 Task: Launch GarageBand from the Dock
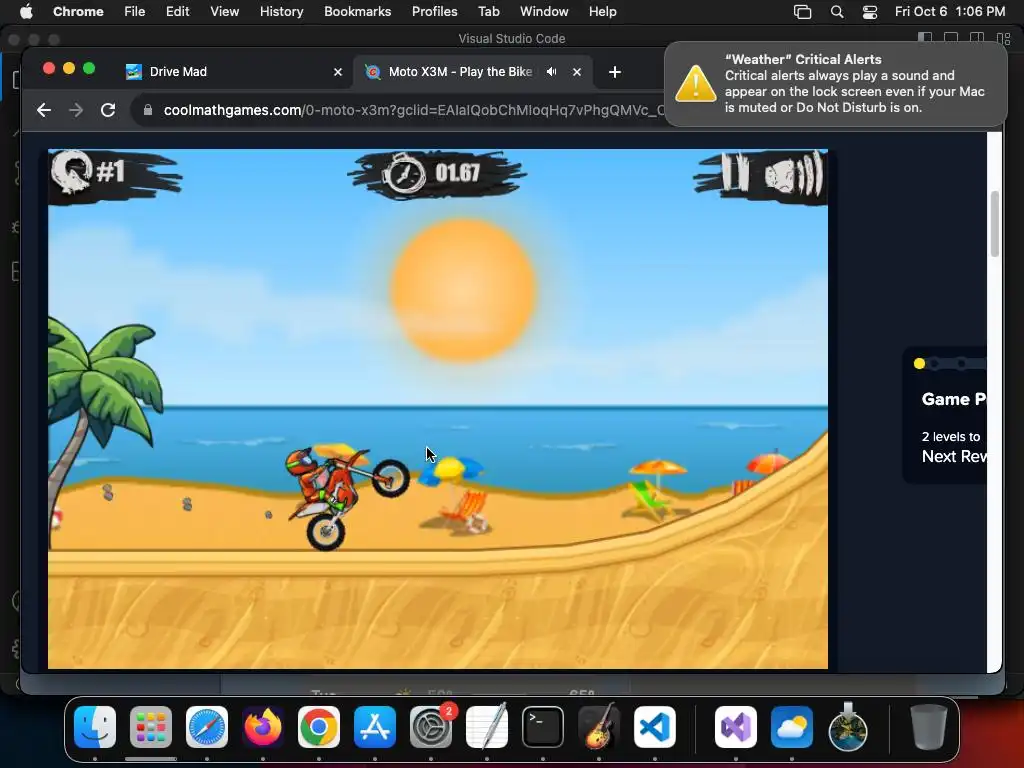click(x=599, y=727)
